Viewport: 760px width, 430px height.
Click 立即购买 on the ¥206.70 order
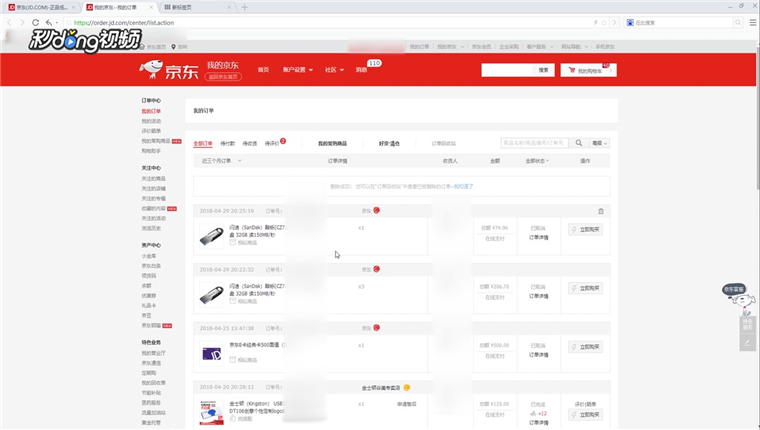(x=586, y=288)
